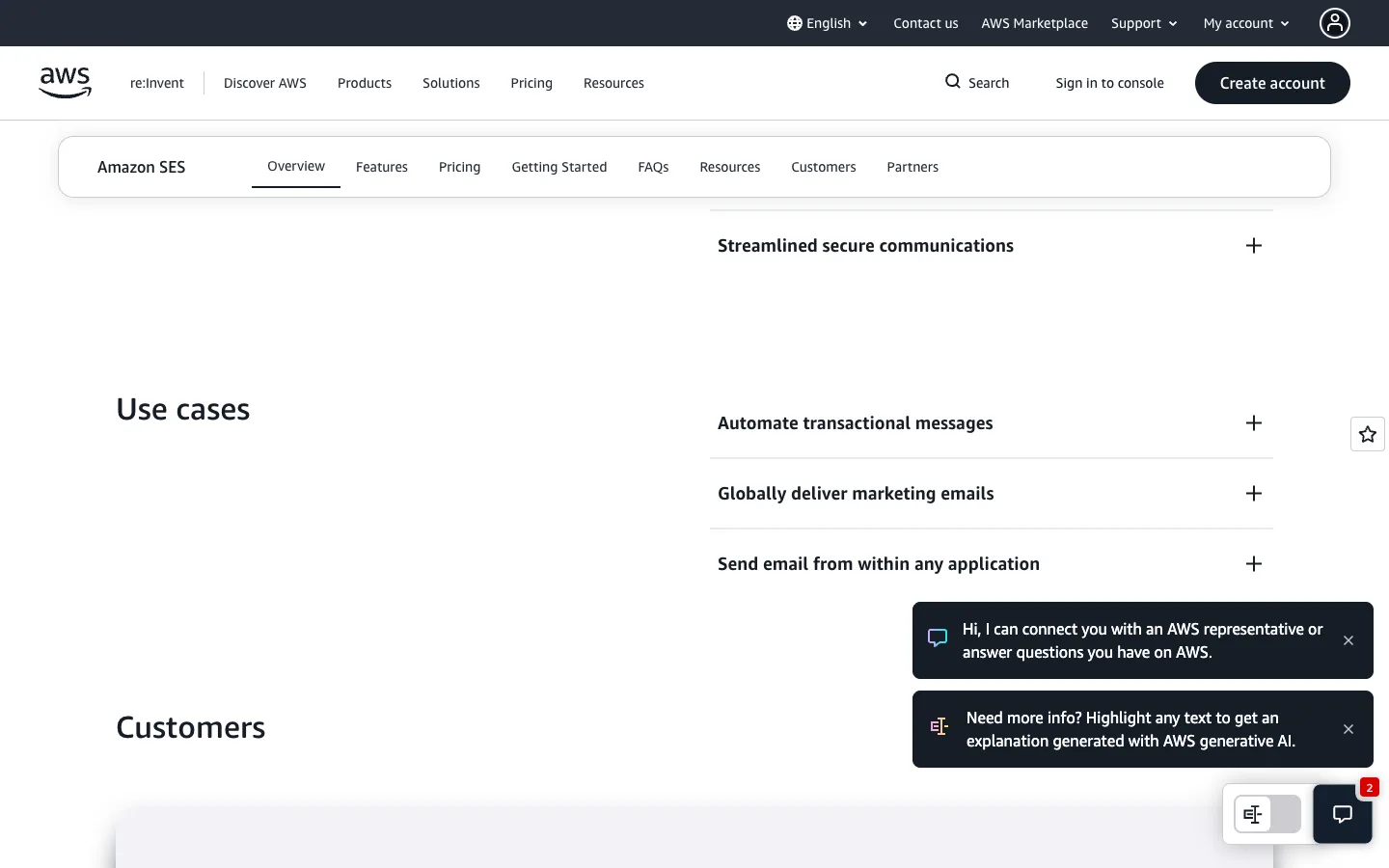The height and width of the screenshot is (868, 1389).
Task: Expand Globally deliver marketing emails
Action: click(992, 494)
